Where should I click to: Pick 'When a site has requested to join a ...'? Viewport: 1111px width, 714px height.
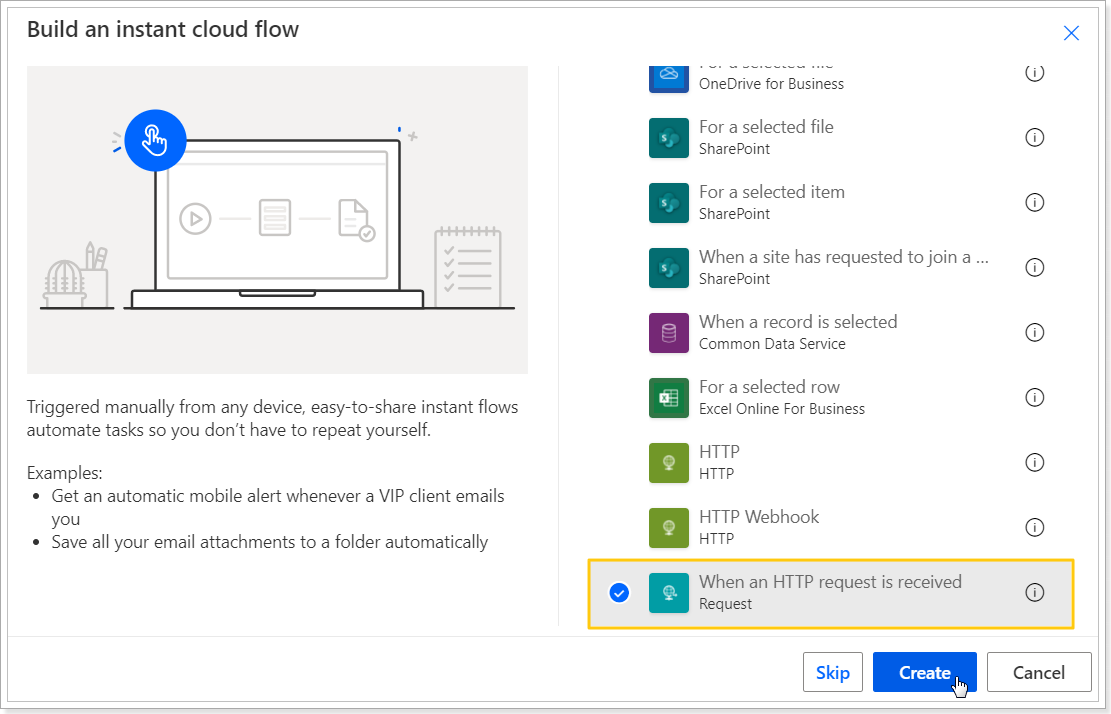coord(844,257)
